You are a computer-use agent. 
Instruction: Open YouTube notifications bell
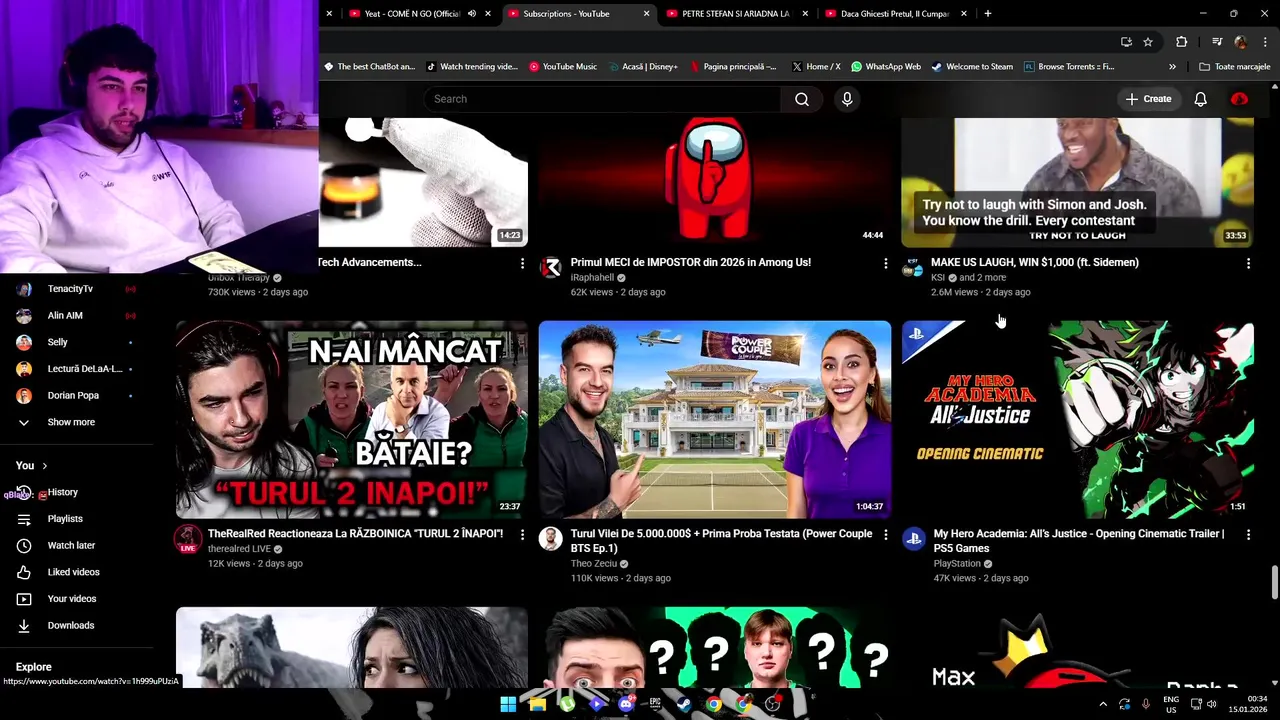(x=1200, y=99)
